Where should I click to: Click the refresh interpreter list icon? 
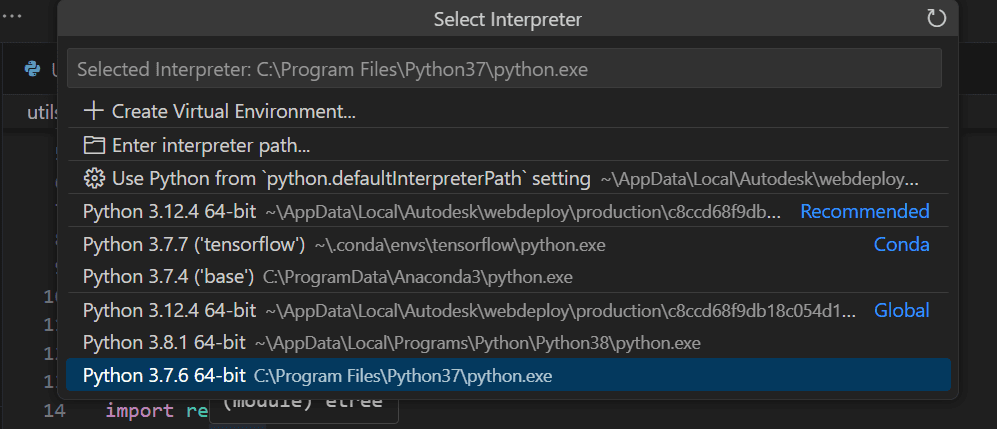pos(936,18)
